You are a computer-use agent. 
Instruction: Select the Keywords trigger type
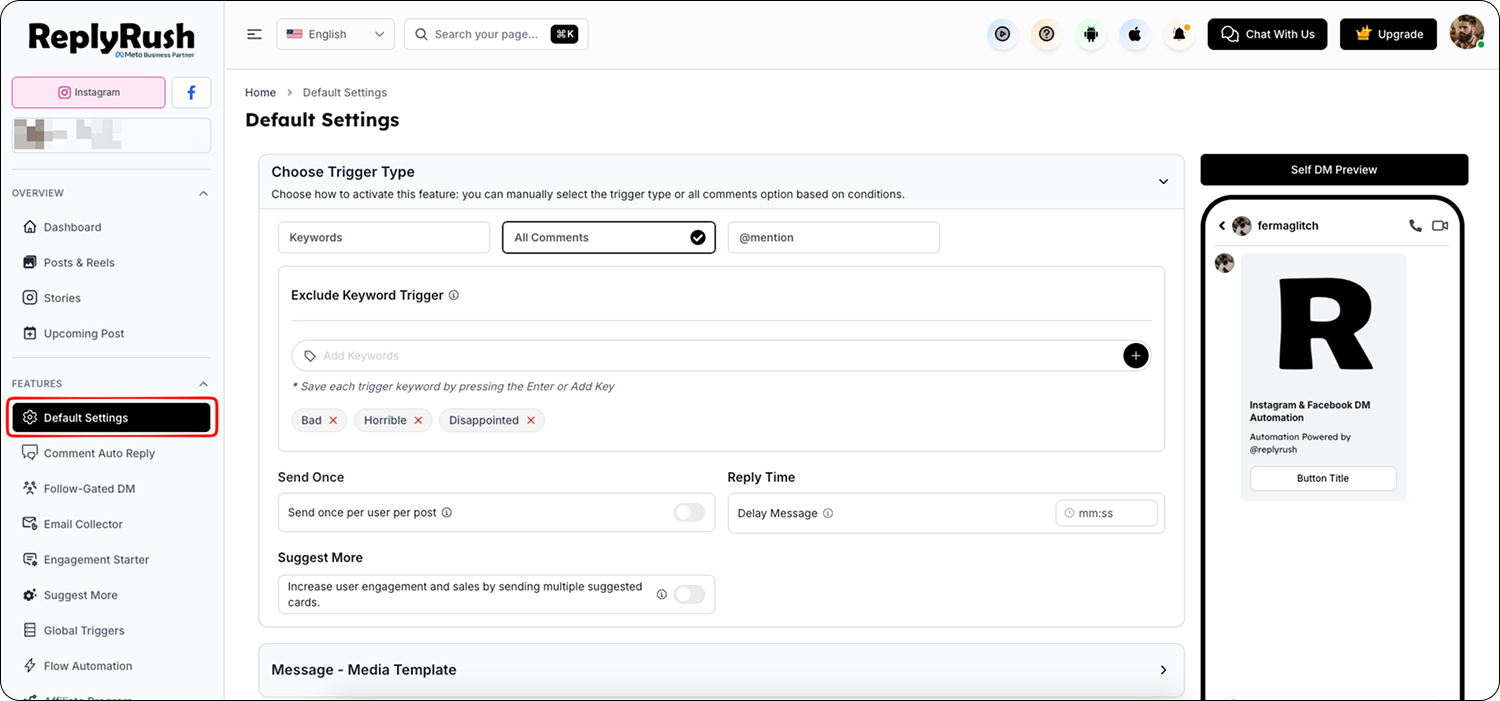(x=384, y=237)
